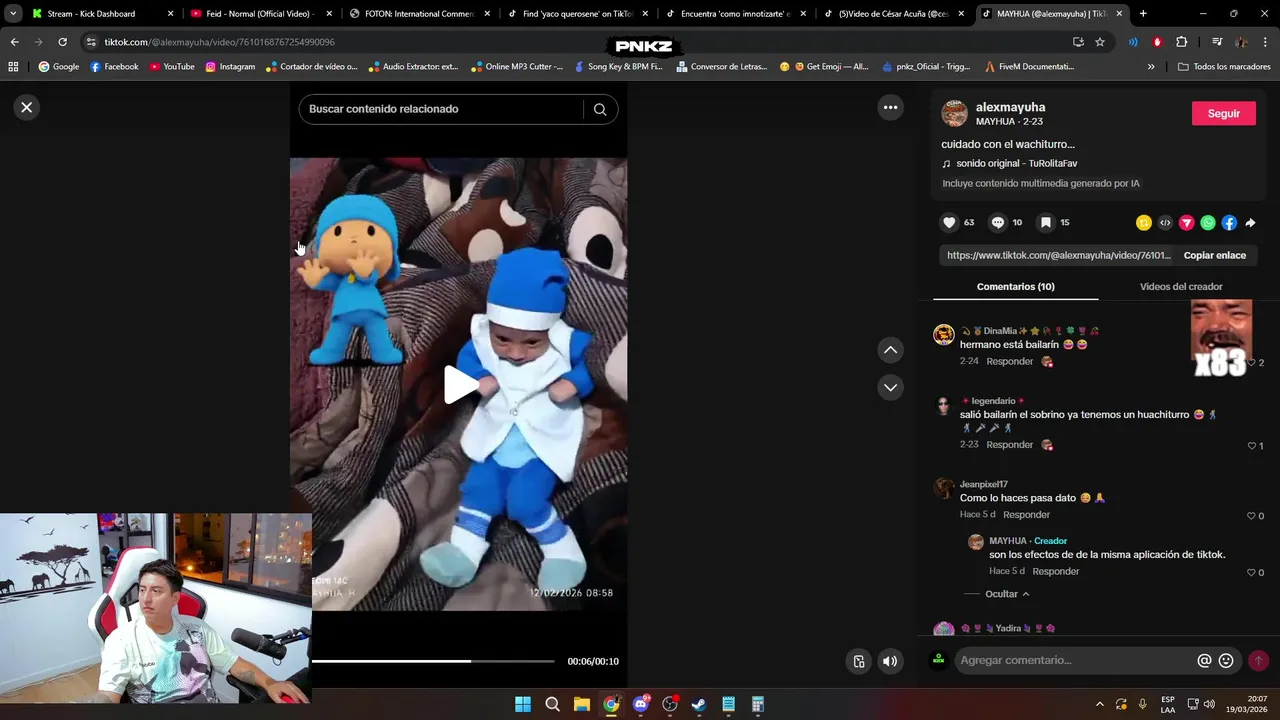Open a new browser tab with plus
Image resolution: width=1280 pixels, height=720 pixels.
1143,14
